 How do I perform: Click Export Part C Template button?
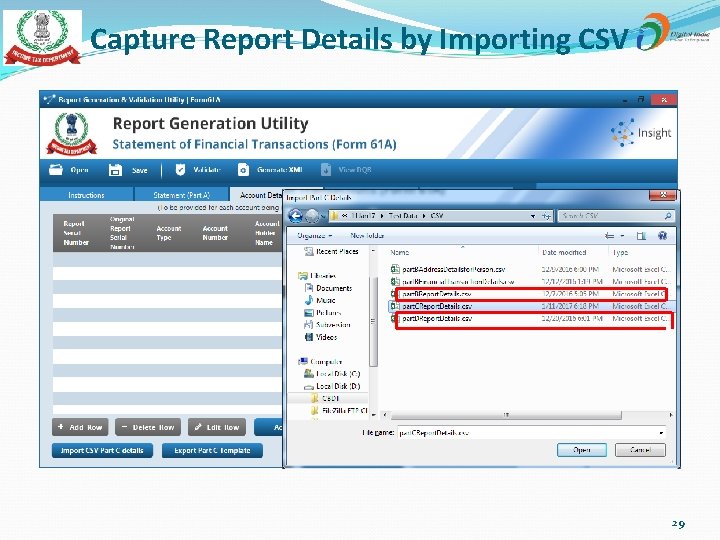click(212, 450)
